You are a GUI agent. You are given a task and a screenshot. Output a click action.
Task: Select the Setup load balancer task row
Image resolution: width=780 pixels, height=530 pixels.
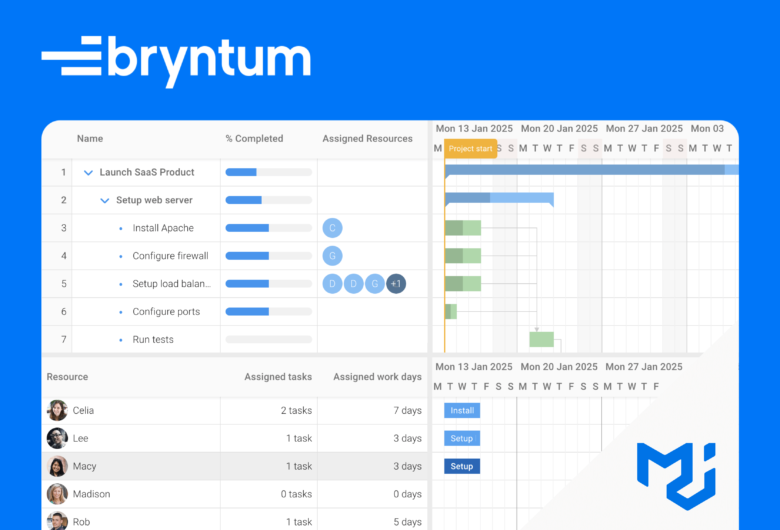[x=235, y=284]
